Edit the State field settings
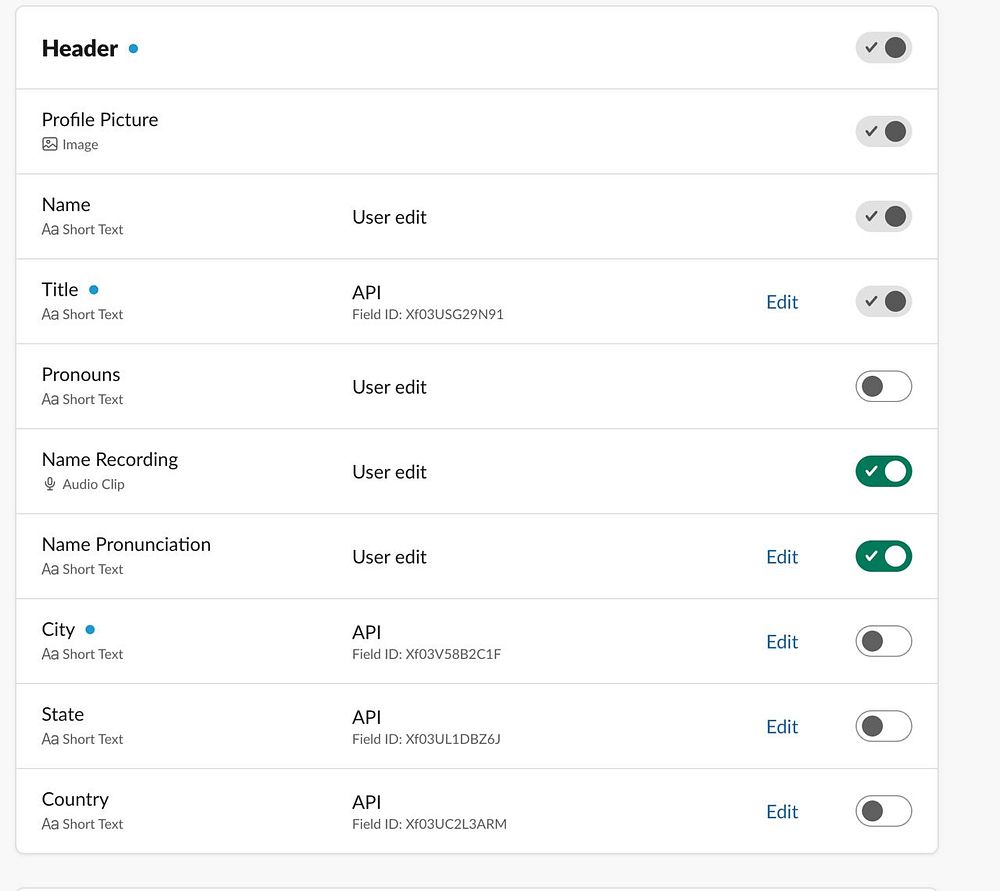Image resolution: width=1000 pixels, height=891 pixels. pyautogui.click(x=782, y=727)
